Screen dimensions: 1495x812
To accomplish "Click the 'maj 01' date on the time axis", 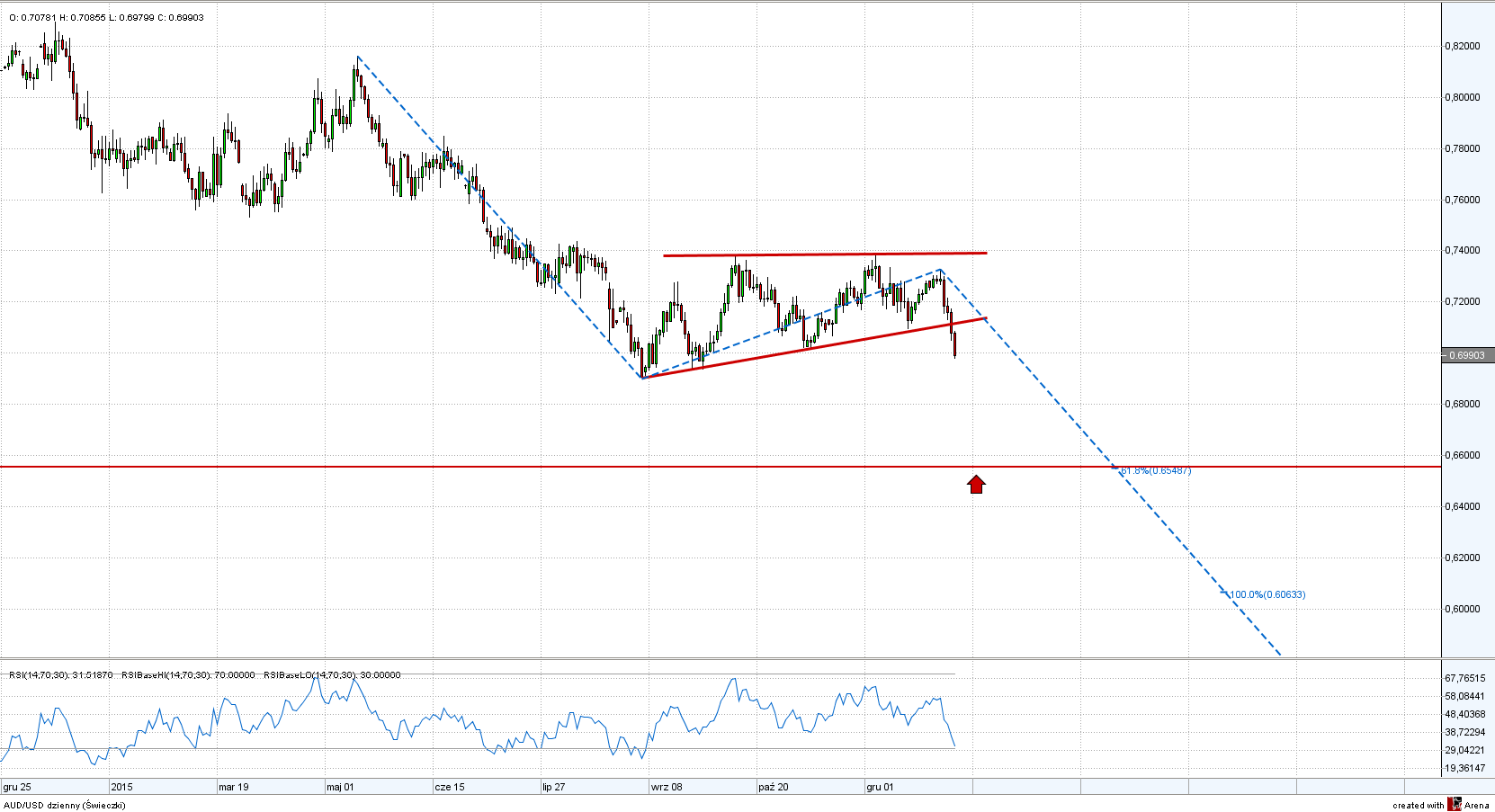I will (x=340, y=787).
